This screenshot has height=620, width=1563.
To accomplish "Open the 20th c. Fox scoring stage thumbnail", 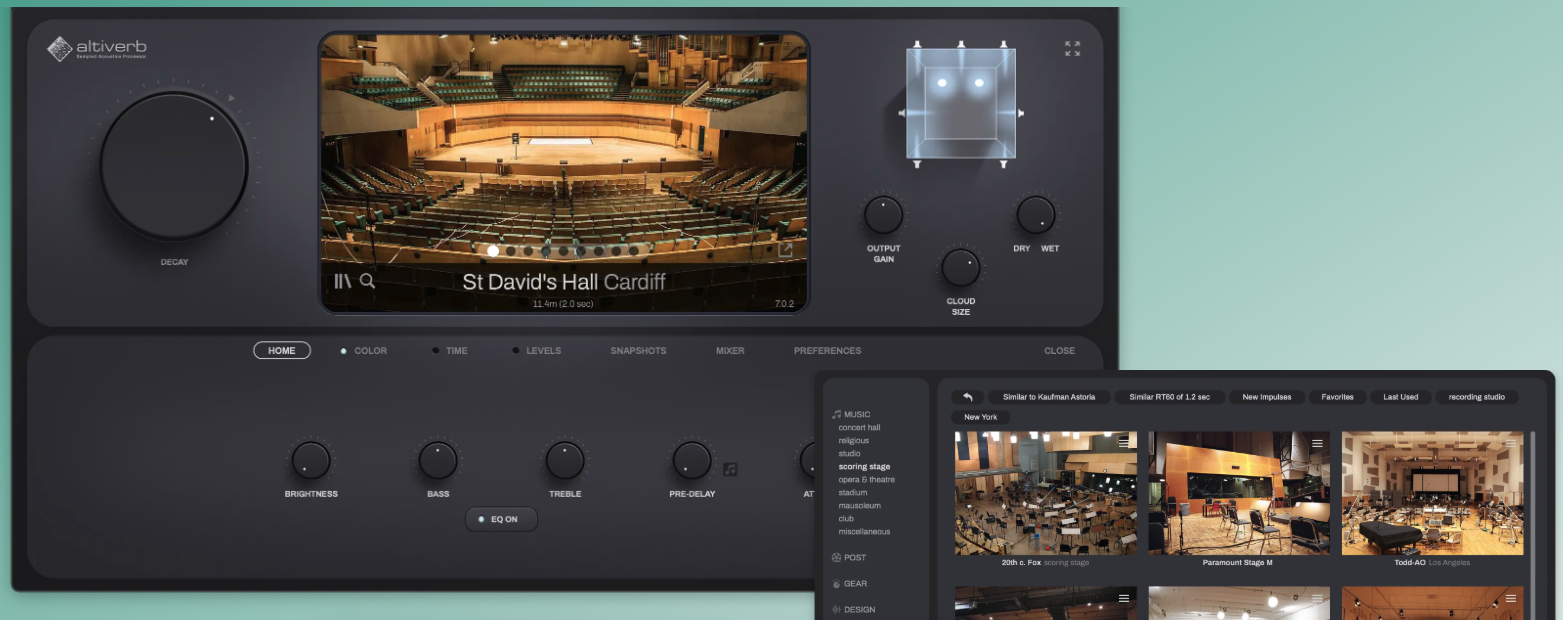I will [1045, 493].
